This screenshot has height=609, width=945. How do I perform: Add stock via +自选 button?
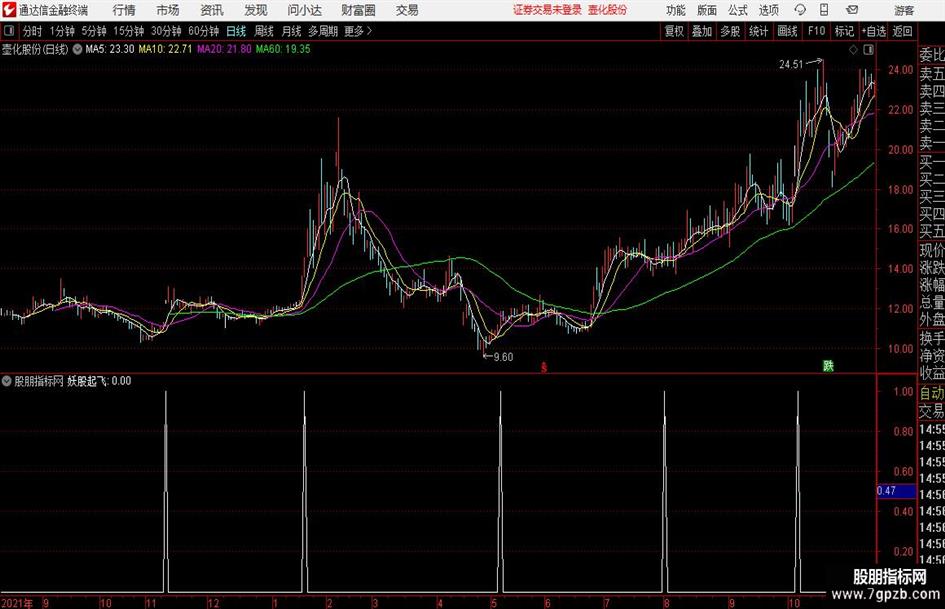[873, 31]
